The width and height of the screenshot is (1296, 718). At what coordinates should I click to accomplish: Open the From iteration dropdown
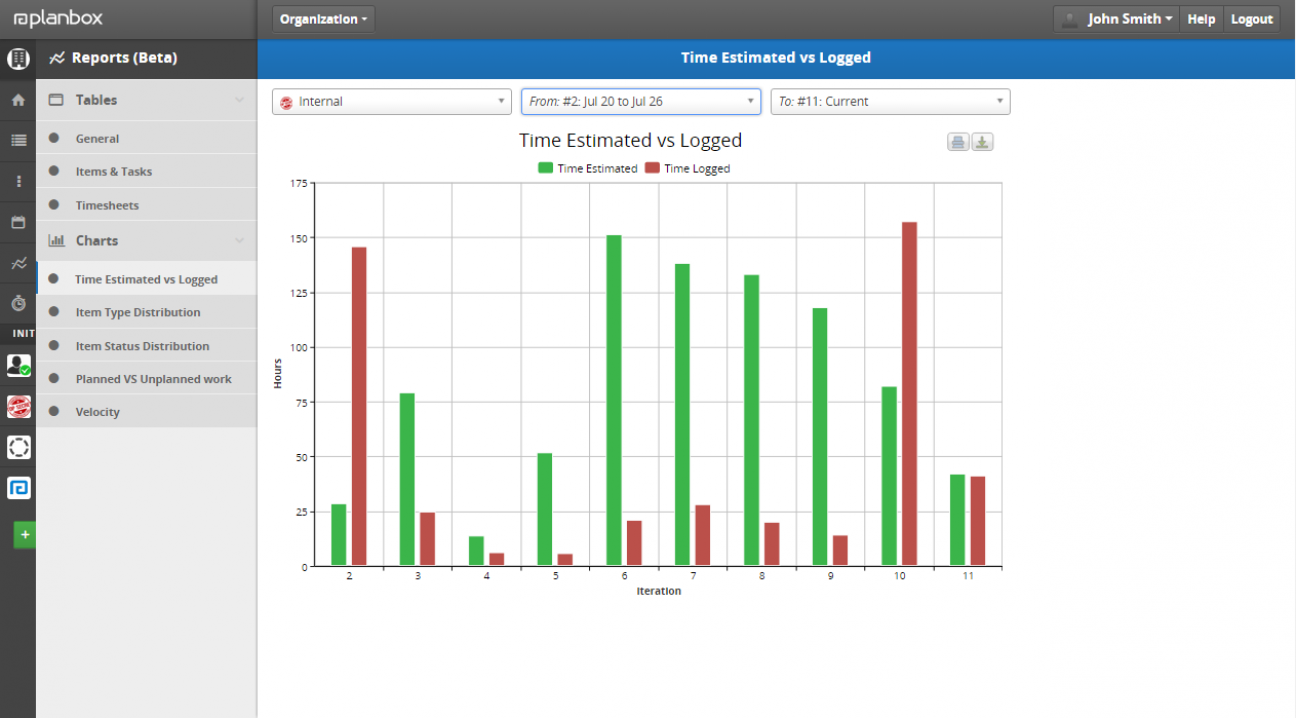click(x=641, y=101)
